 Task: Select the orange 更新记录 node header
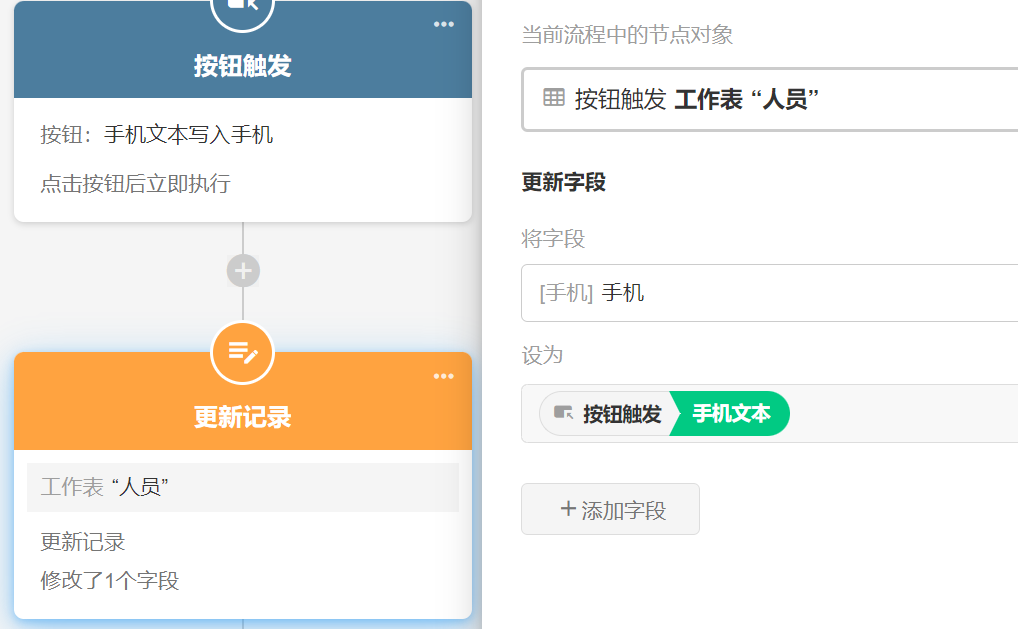coord(242,416)
